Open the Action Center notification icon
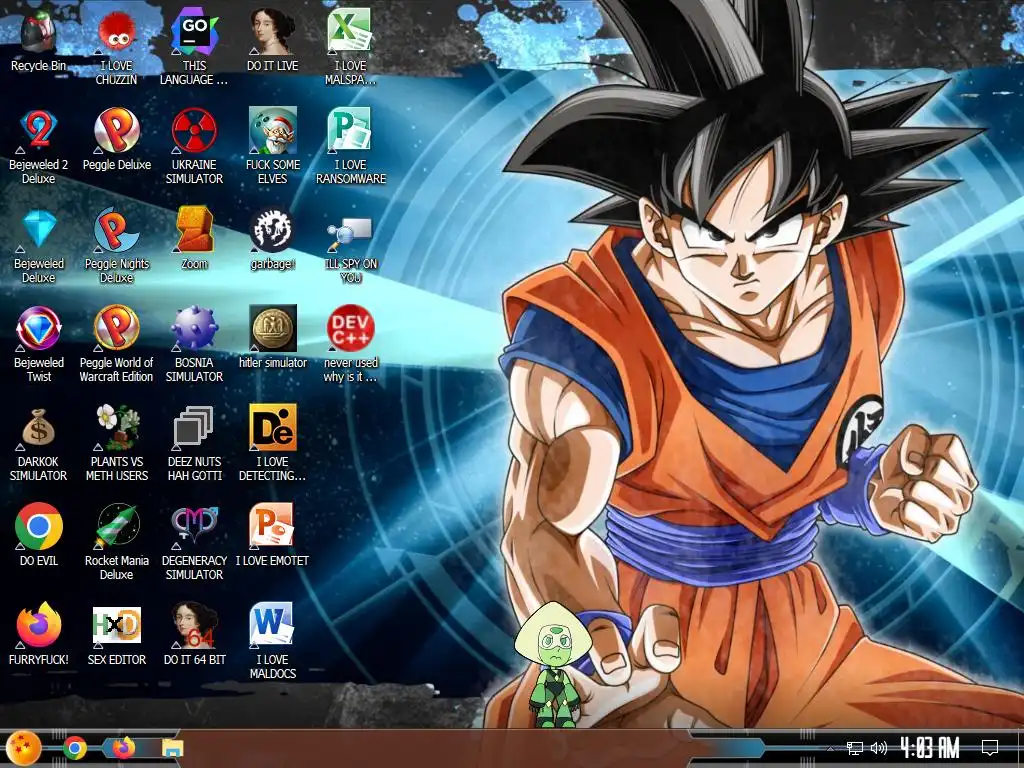The image size is (1024, 768). [x=990, y=748]
